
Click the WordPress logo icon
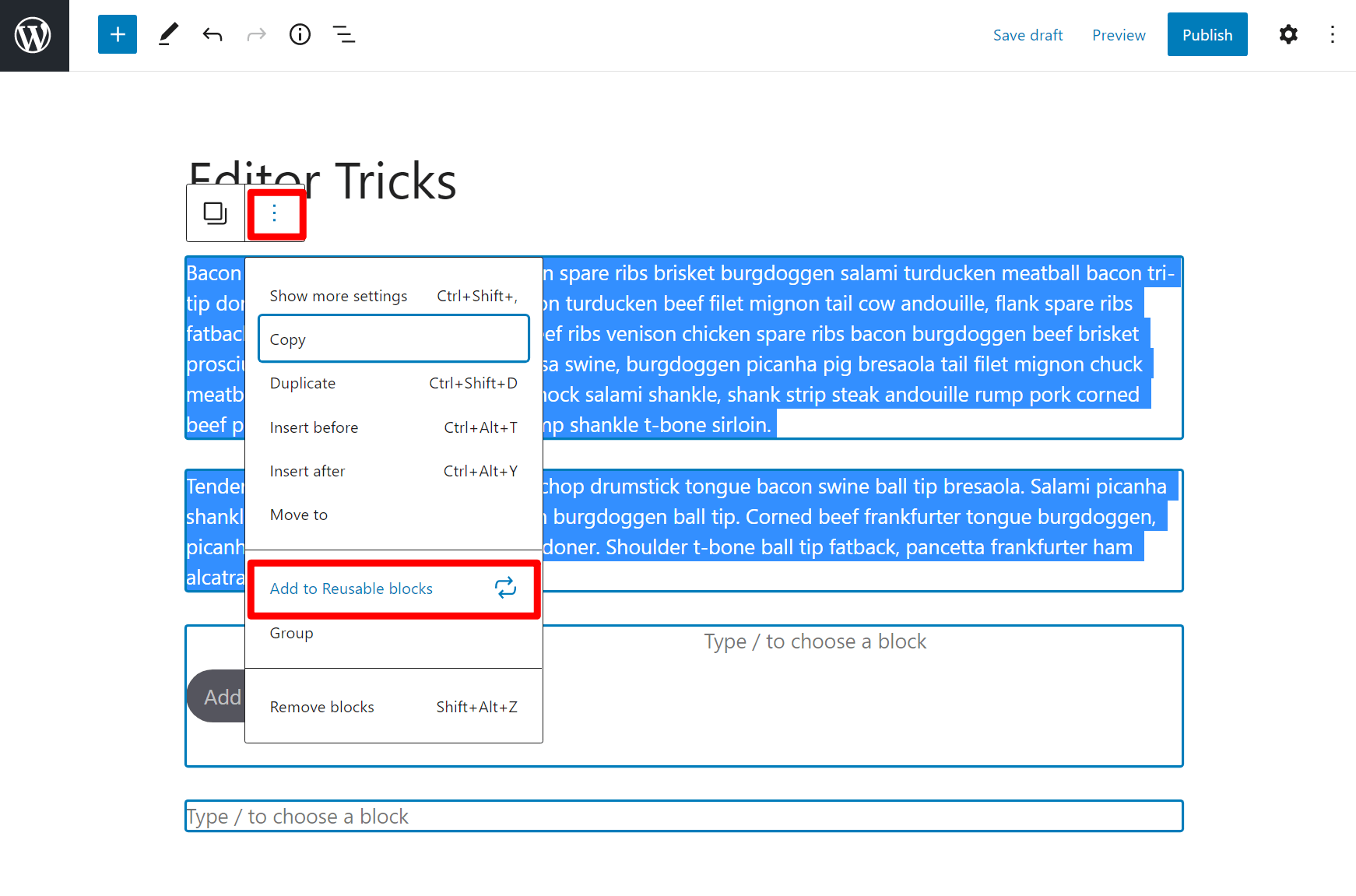[33, 35]
